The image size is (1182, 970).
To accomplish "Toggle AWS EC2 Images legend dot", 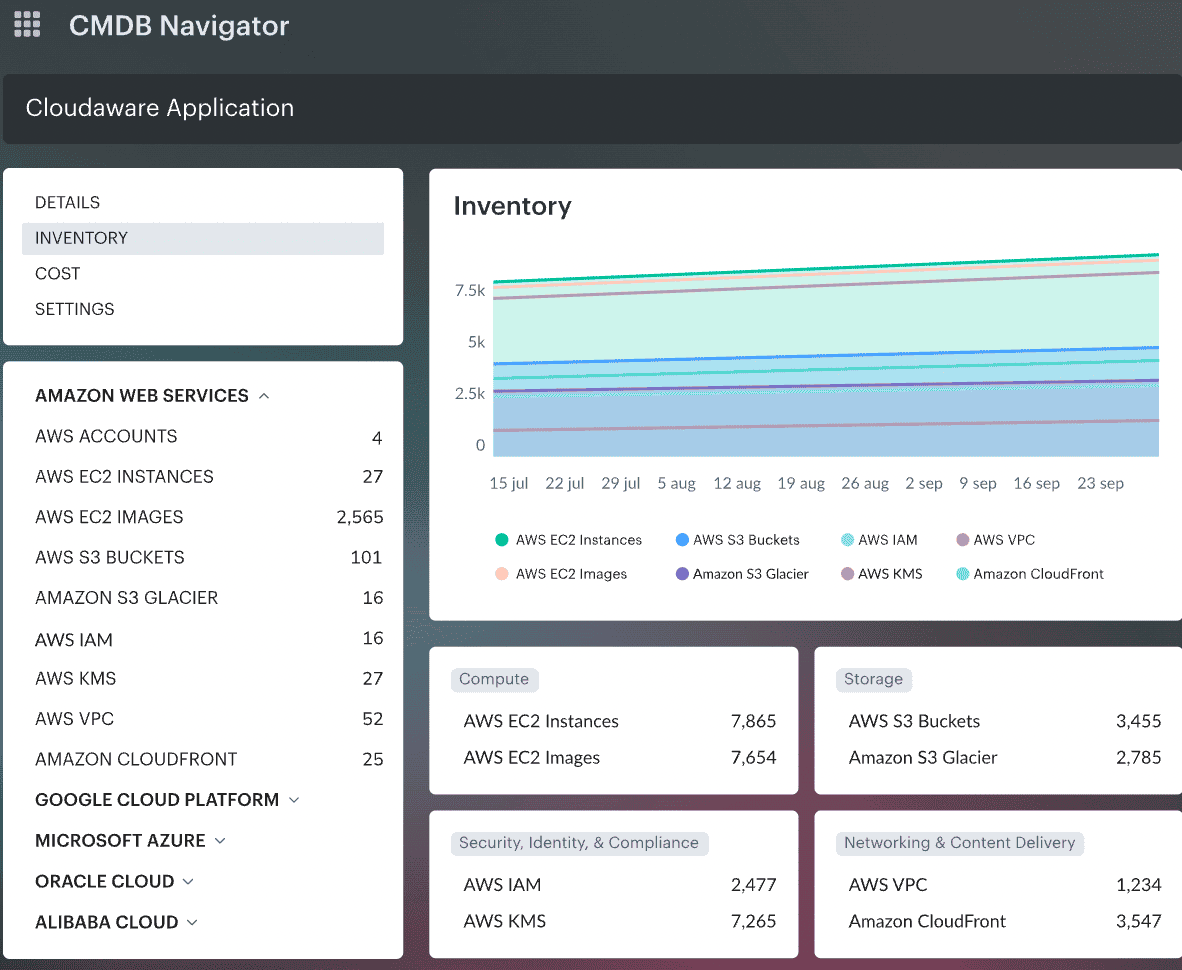I will coord(501,574).
